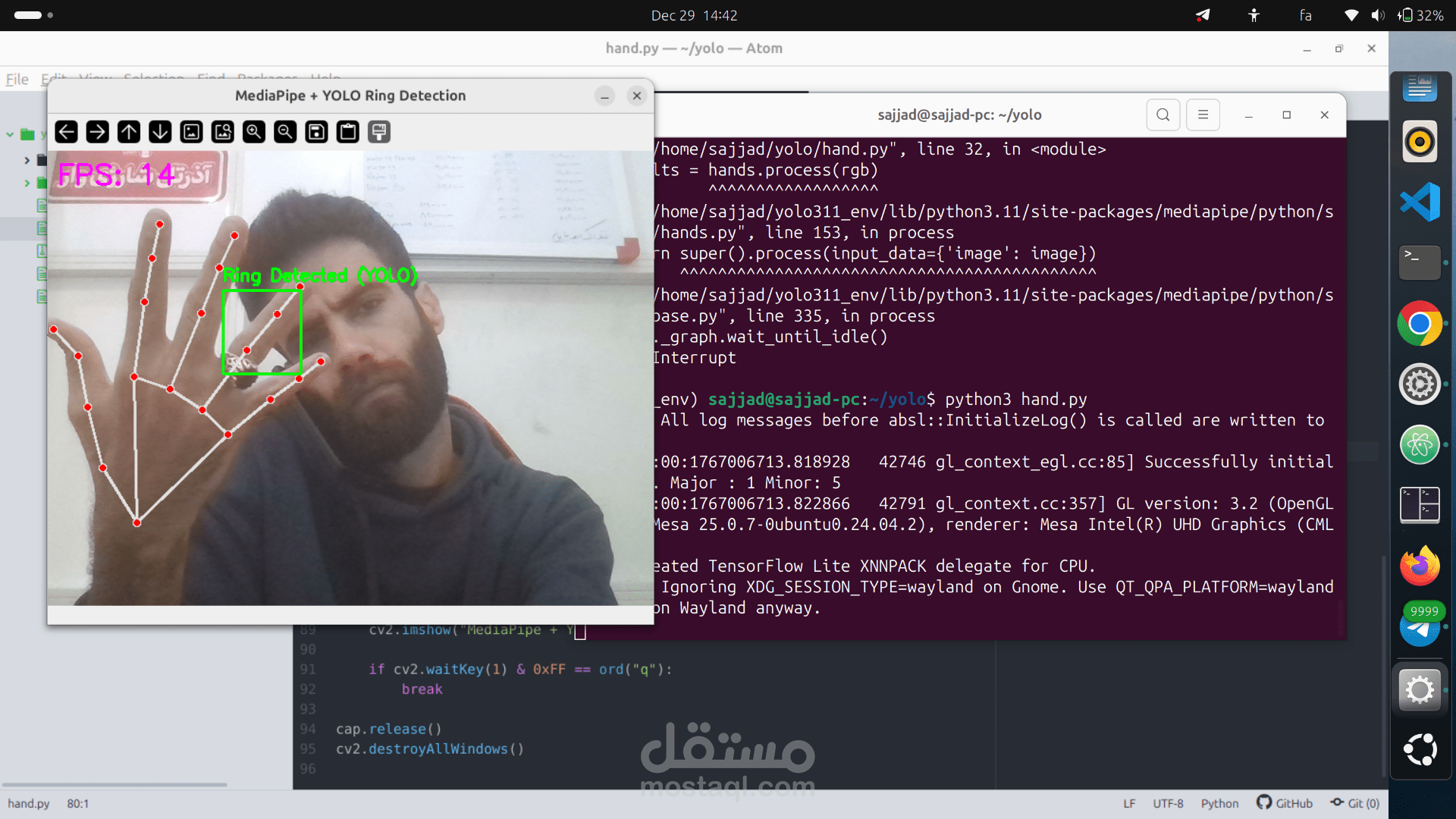1456x819 pixels.
Task: Copy the image to the clipboard
Action: [x=348, y=132]
